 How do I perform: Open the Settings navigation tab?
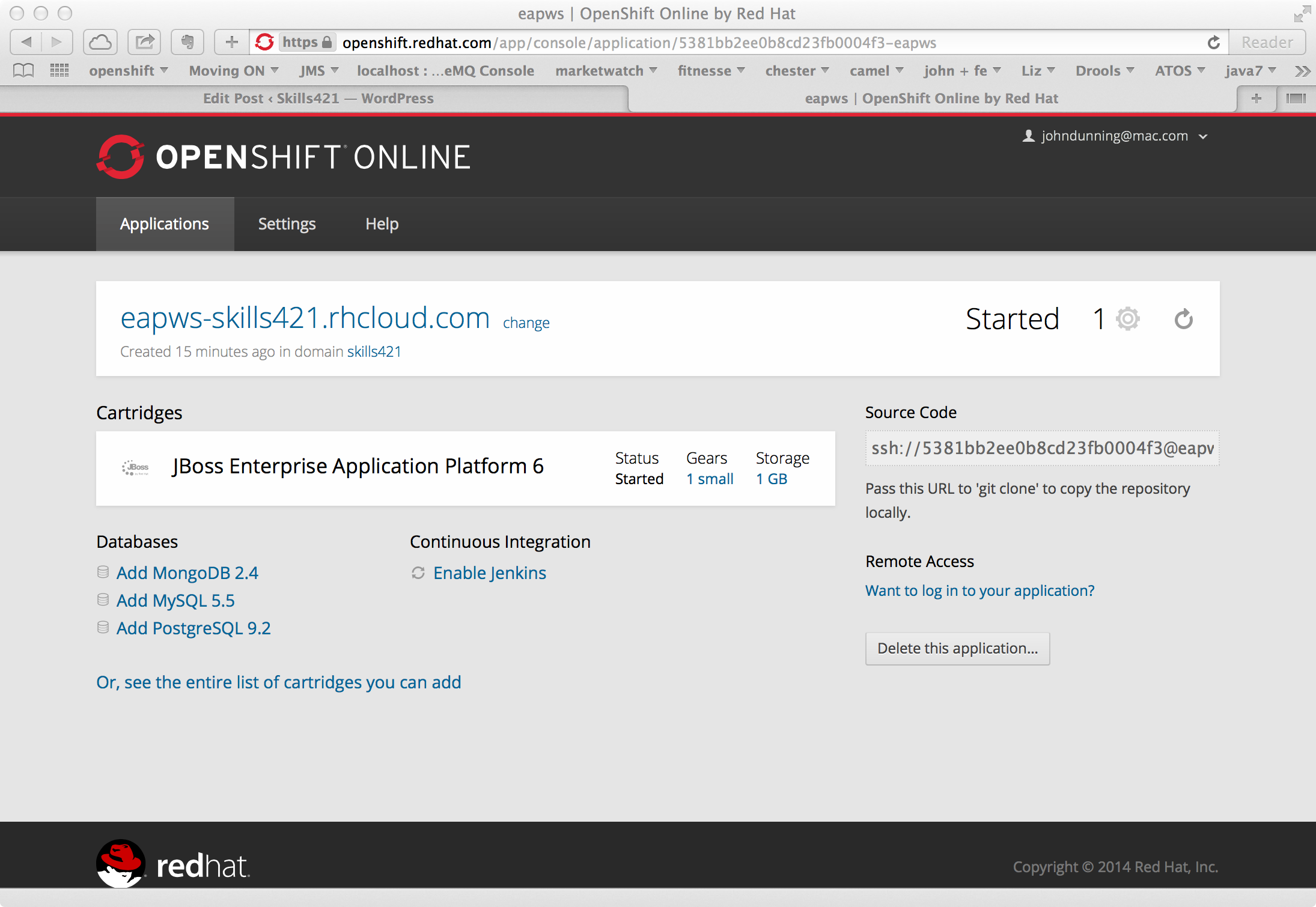coord(287,224)
